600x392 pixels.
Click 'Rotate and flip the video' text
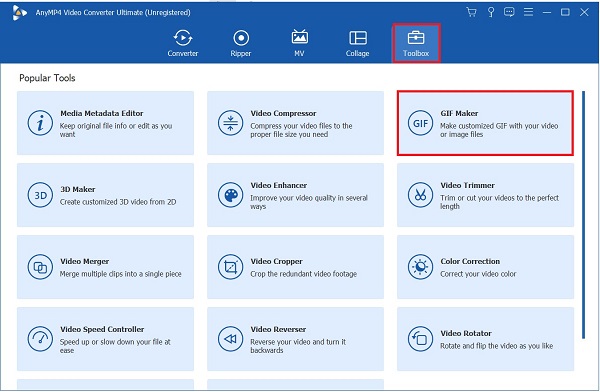[496, 346]
